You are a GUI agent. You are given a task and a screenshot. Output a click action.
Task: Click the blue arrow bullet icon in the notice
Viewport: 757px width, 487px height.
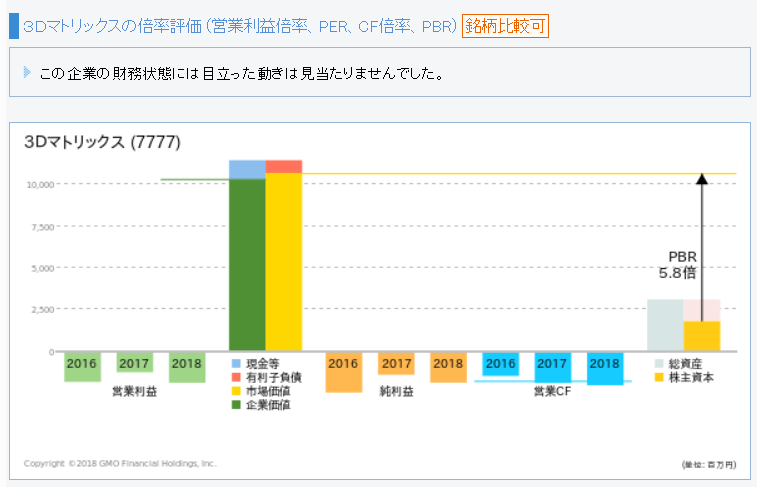pyautogui.click(x=27, y=73)
